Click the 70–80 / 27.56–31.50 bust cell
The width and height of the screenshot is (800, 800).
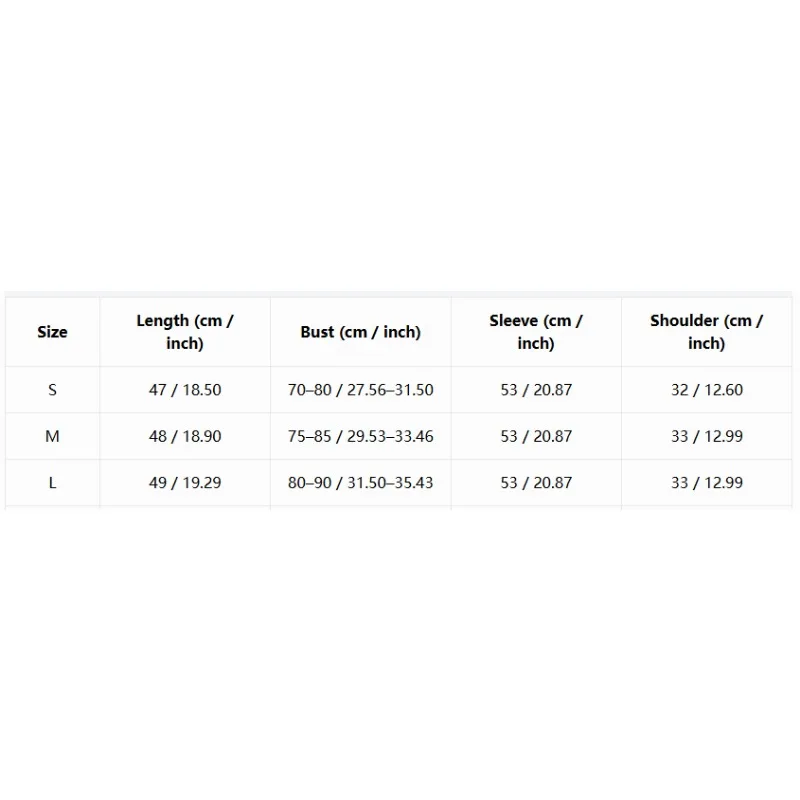pos(361,390)
